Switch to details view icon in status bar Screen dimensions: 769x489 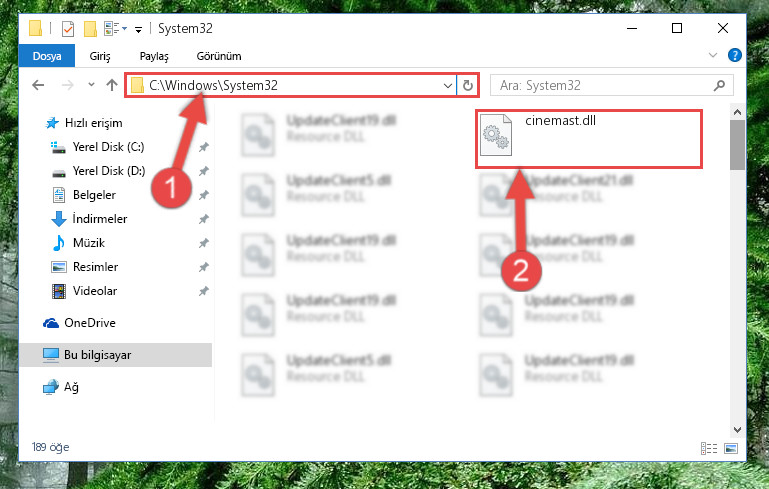tap(709, 448)
